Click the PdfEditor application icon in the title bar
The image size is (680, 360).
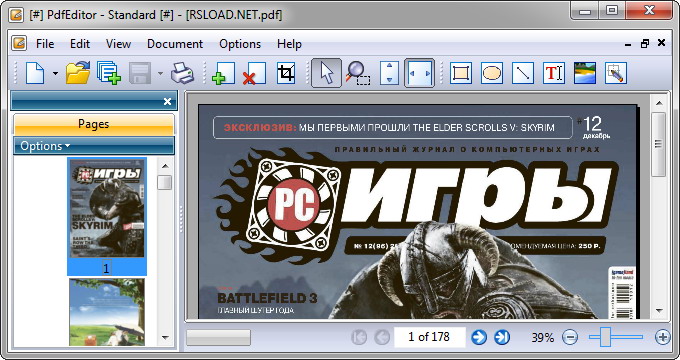(x=16, y=15)
